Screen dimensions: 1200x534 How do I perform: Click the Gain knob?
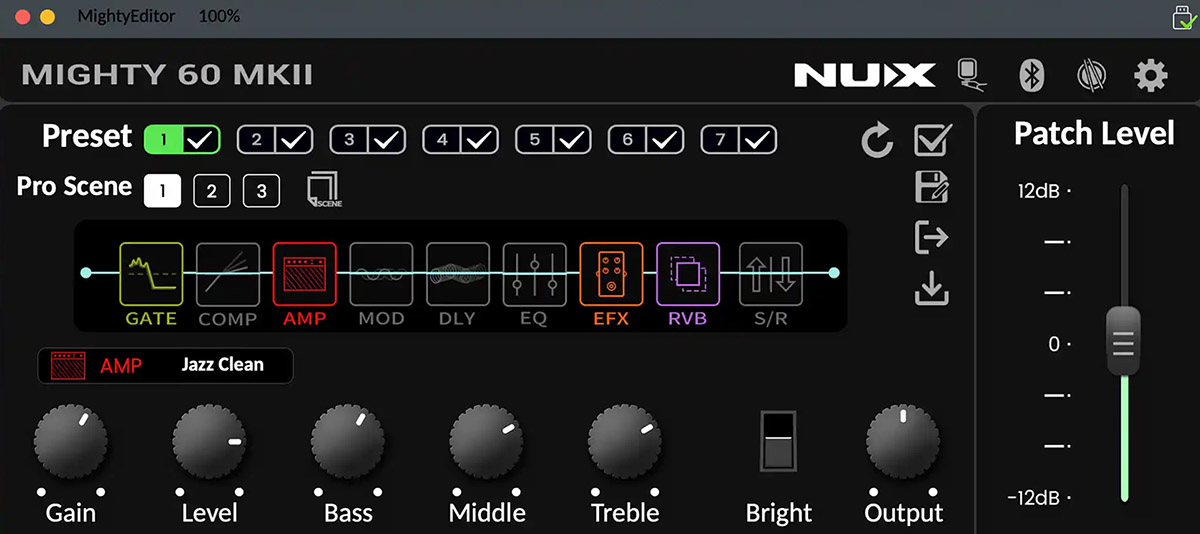coord(71,443)
